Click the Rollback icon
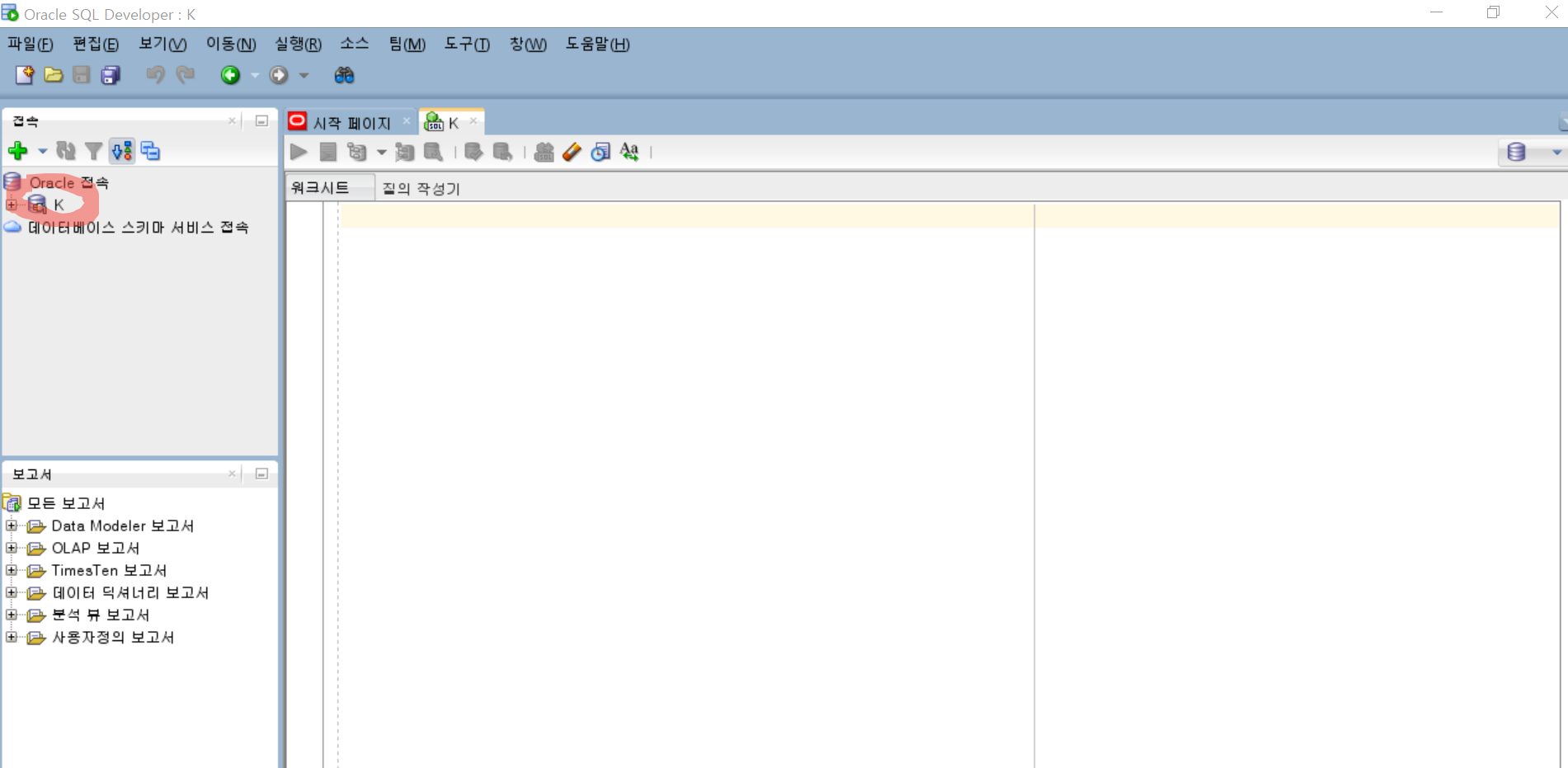Viewport: 1568px width, 768px height. pos(502,152)
